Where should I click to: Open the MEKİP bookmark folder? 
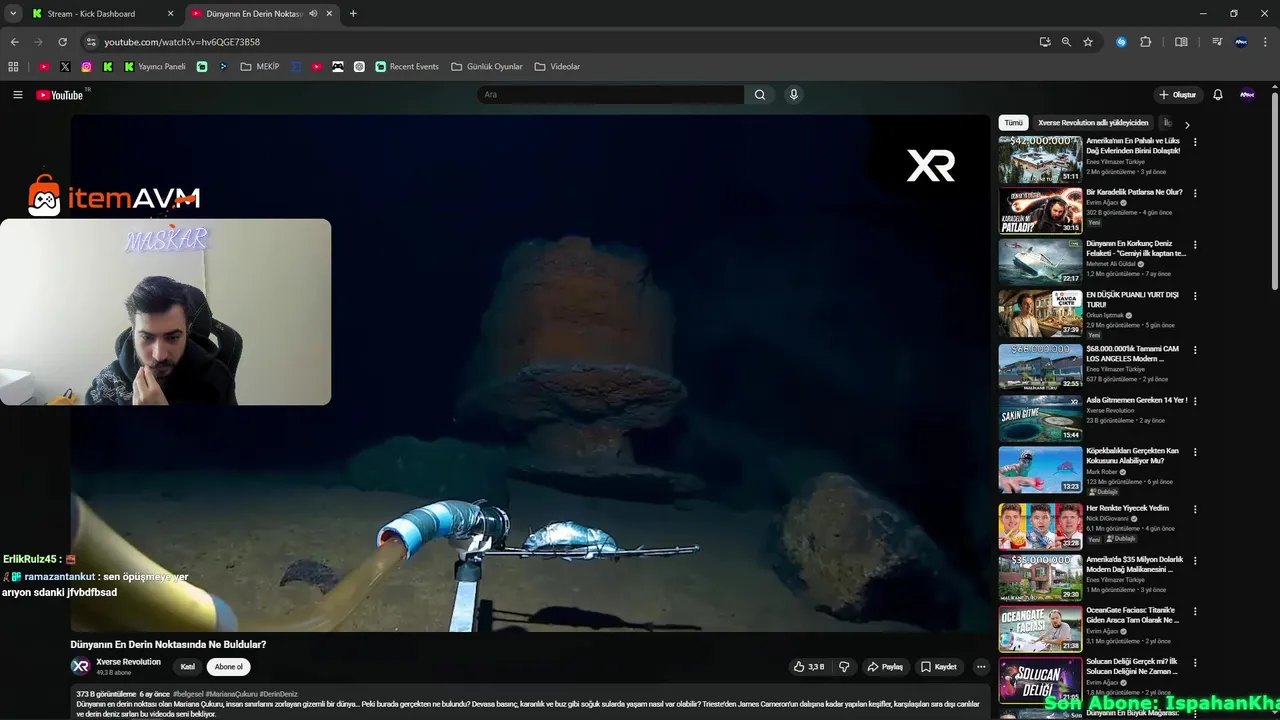(260, 67)
